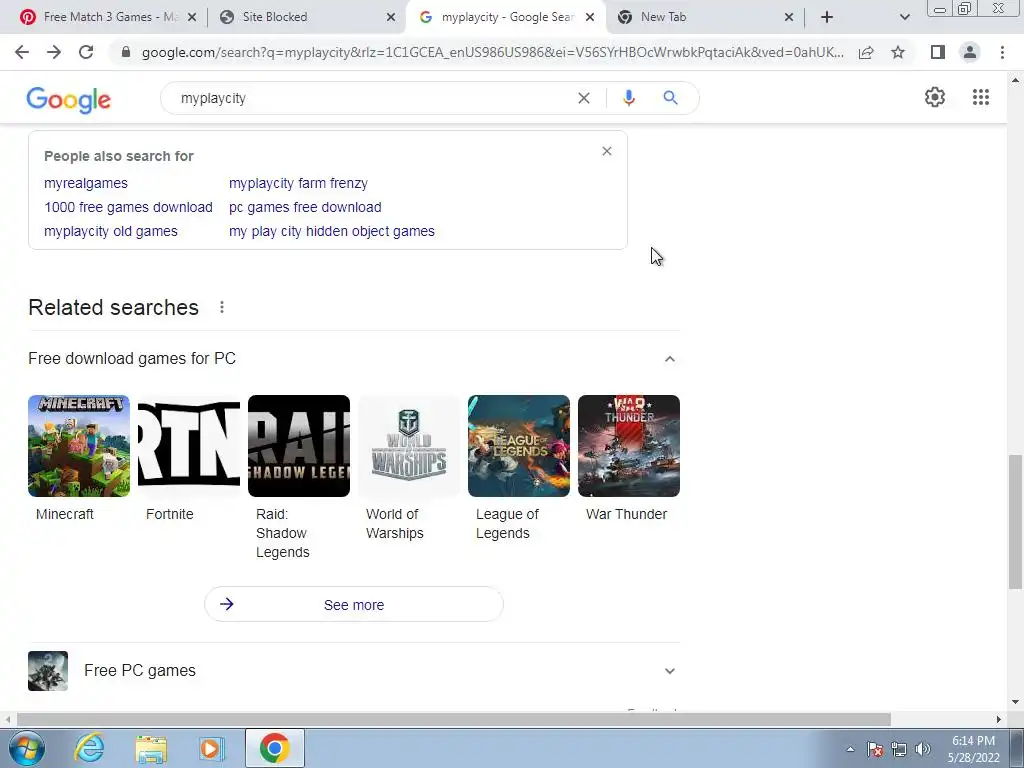The height and width of the screenshot is (768, 1024).
Task: Open the Action Center flag icon
Action: tap(875, 749)
